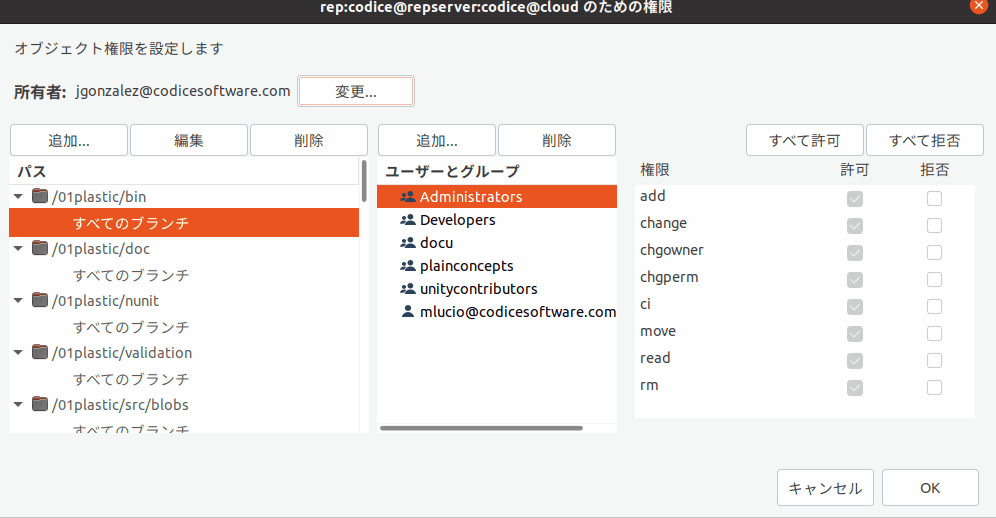Click the users list horizontal scrollbar
The image size is (996, 518).
(x=481, y=428)
